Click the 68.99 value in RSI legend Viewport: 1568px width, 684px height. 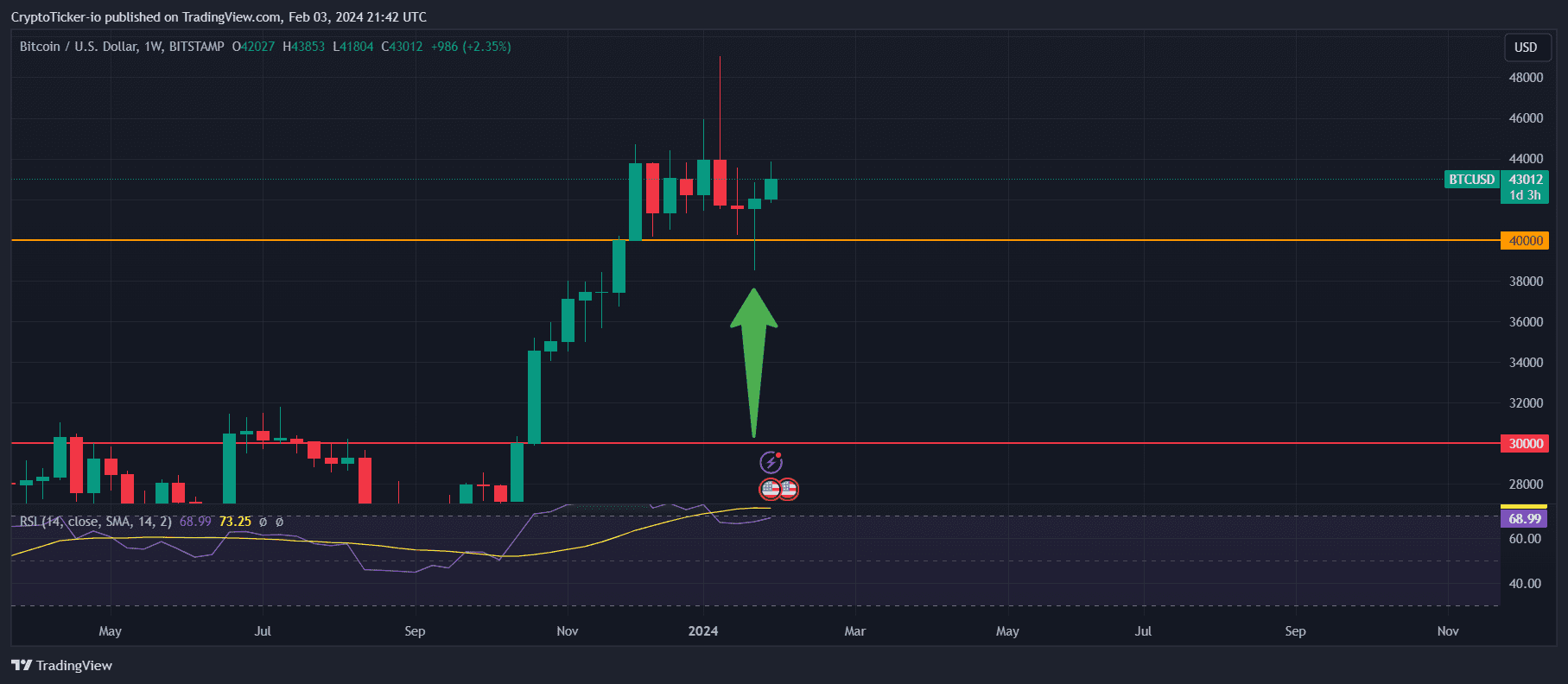click(x=195, y=522)
